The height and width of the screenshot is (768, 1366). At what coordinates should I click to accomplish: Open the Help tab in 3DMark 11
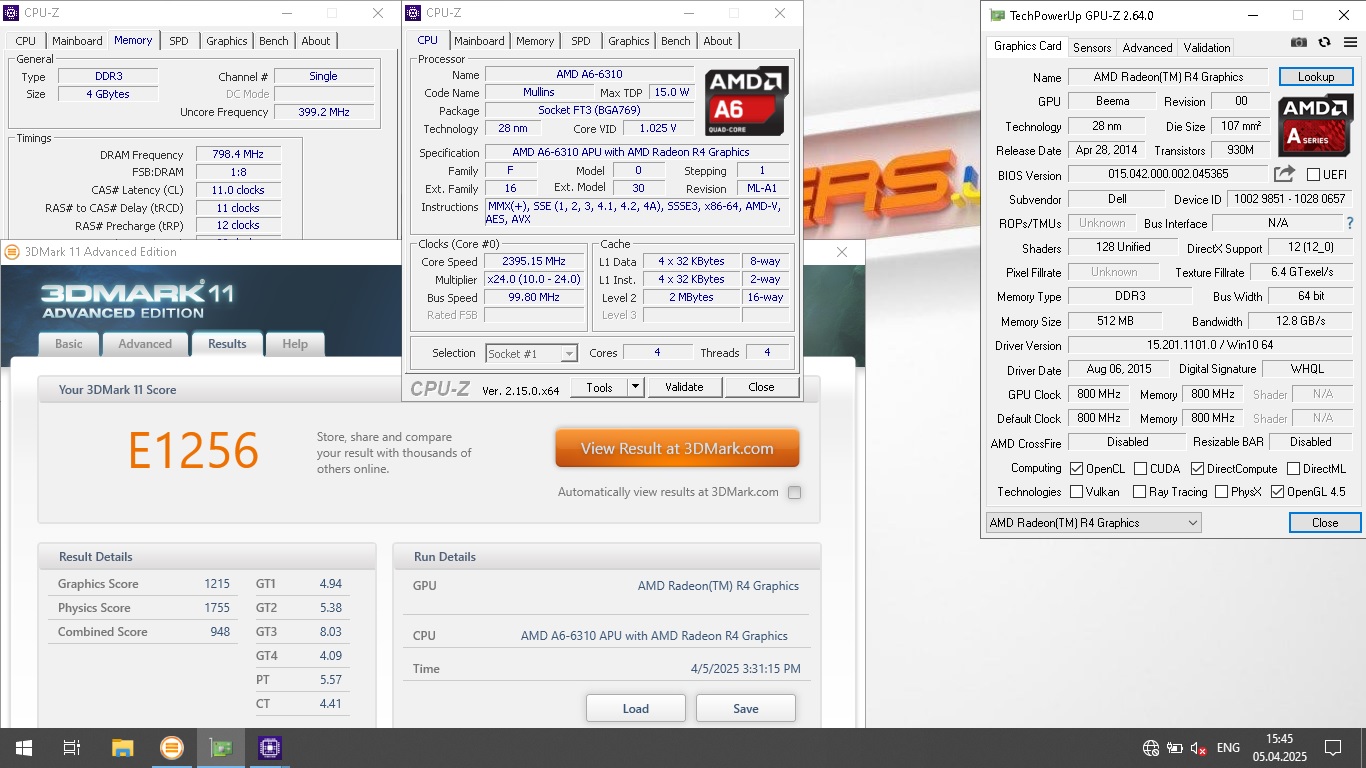295,343
